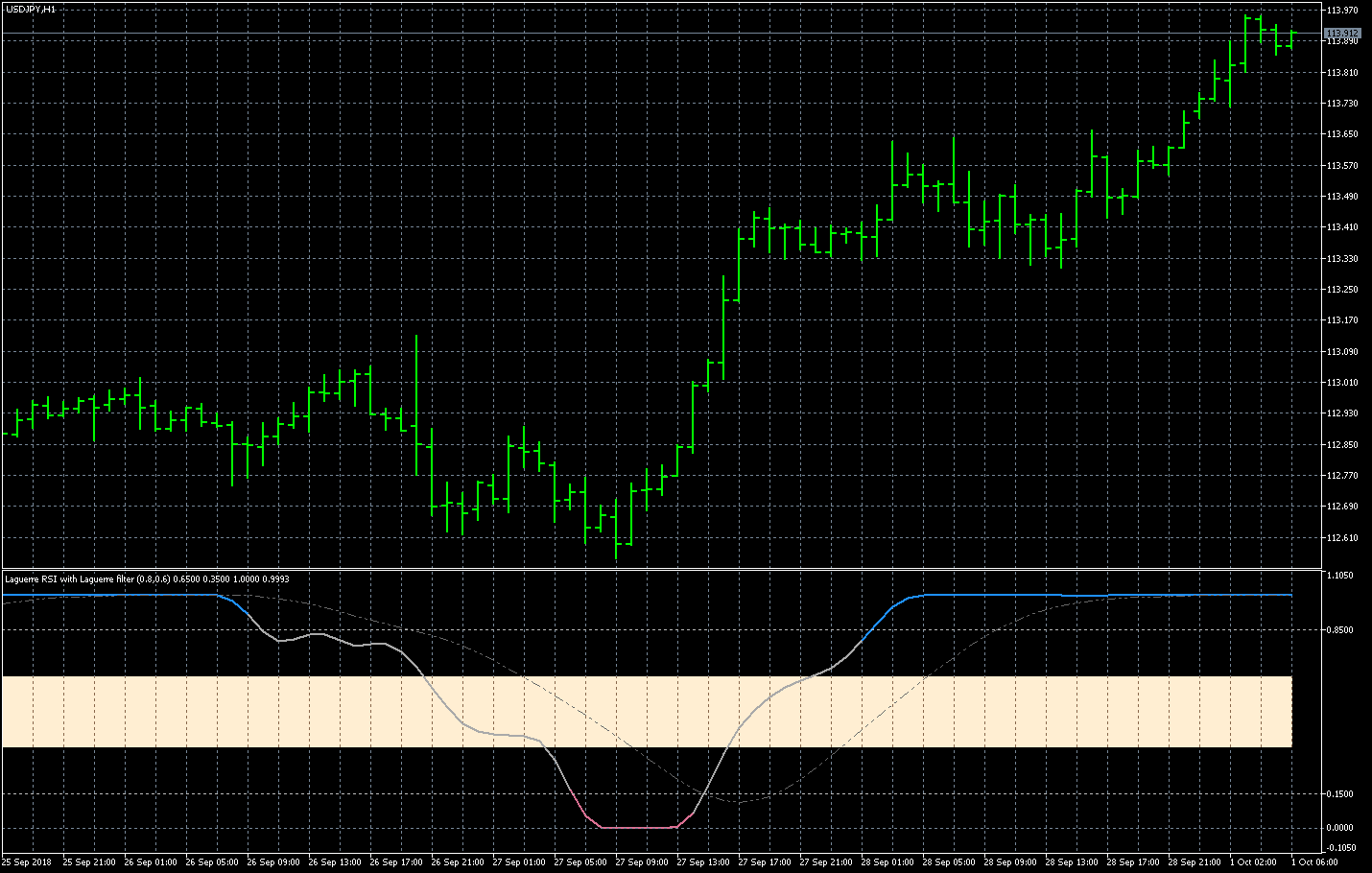Screen dimensions: 1372x873
Task: Click the 1 Oct 02:00 time label
Action: pos(1253,862)
